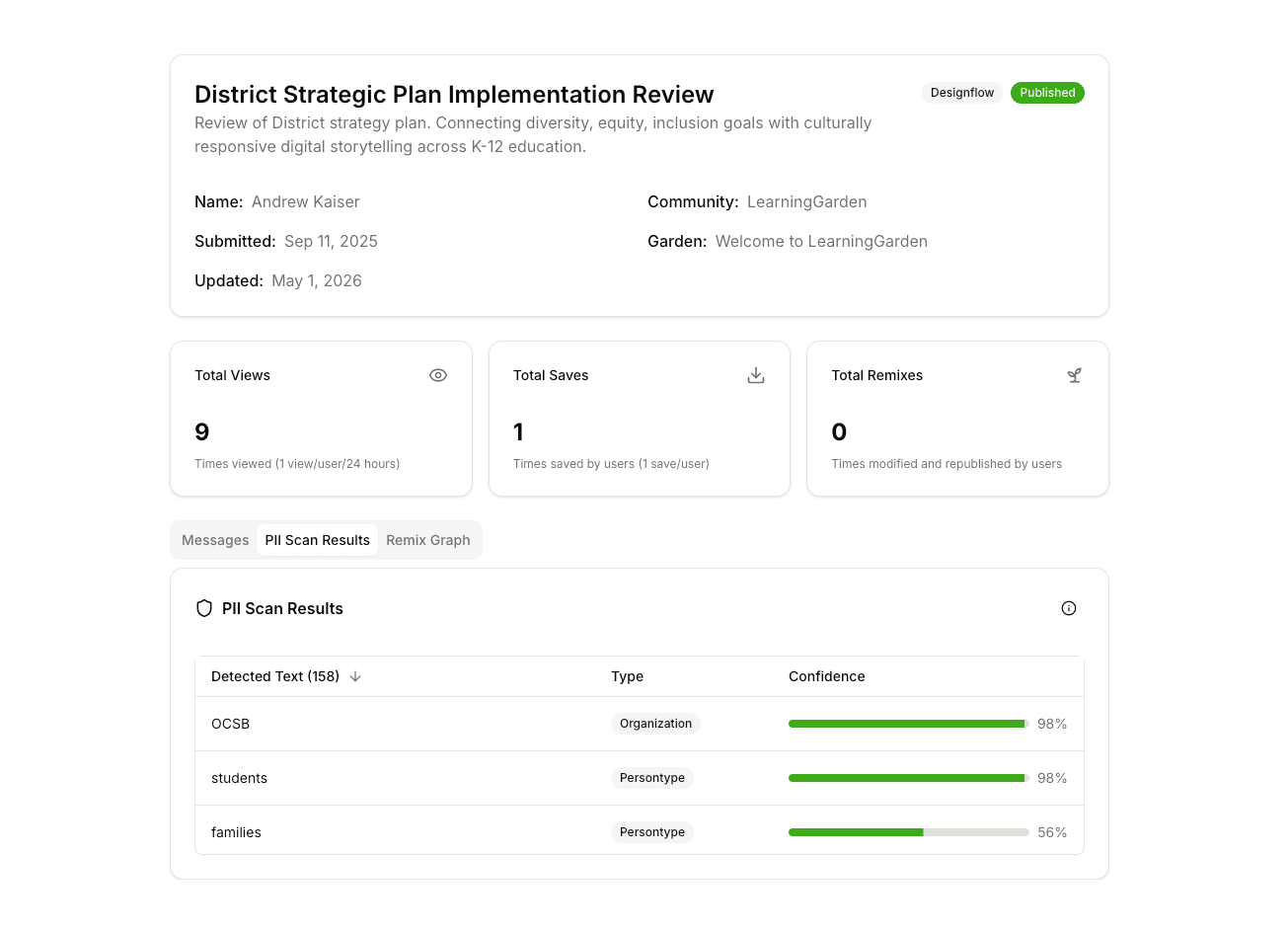Click the Persontype badge in families row

(x=652, y=832)
